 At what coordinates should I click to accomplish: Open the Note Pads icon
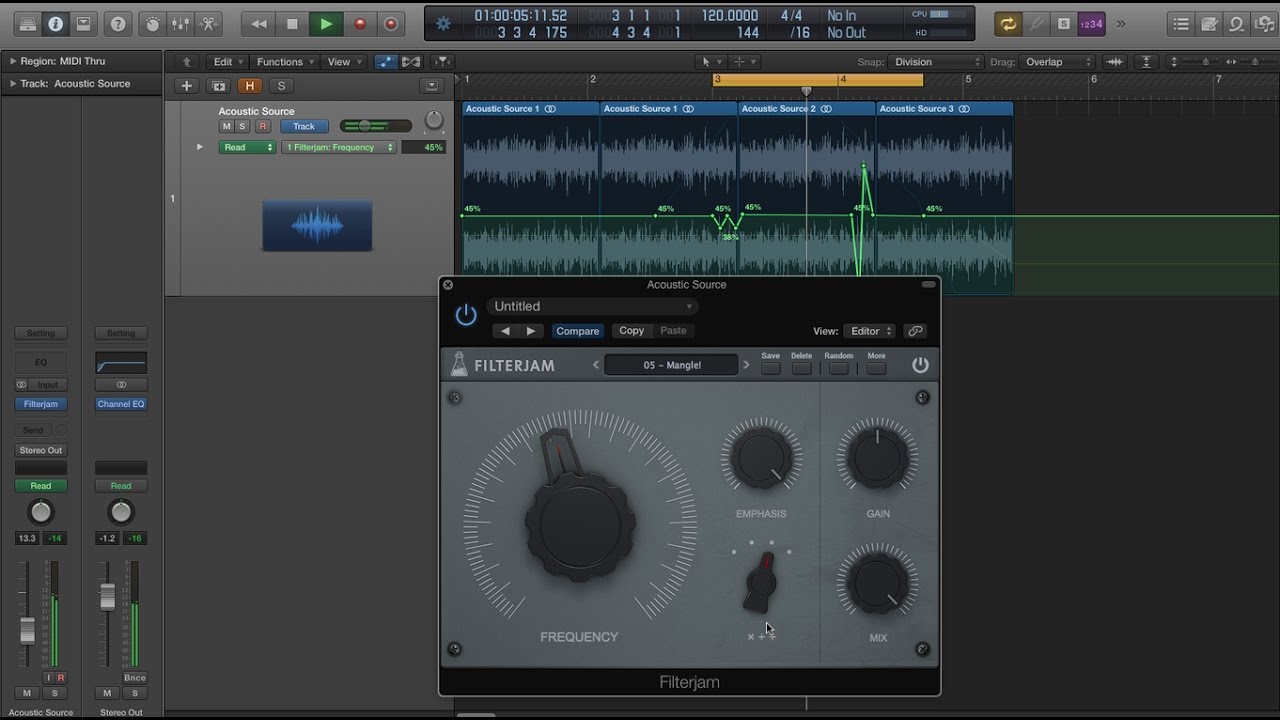[x=1209, y=24]
